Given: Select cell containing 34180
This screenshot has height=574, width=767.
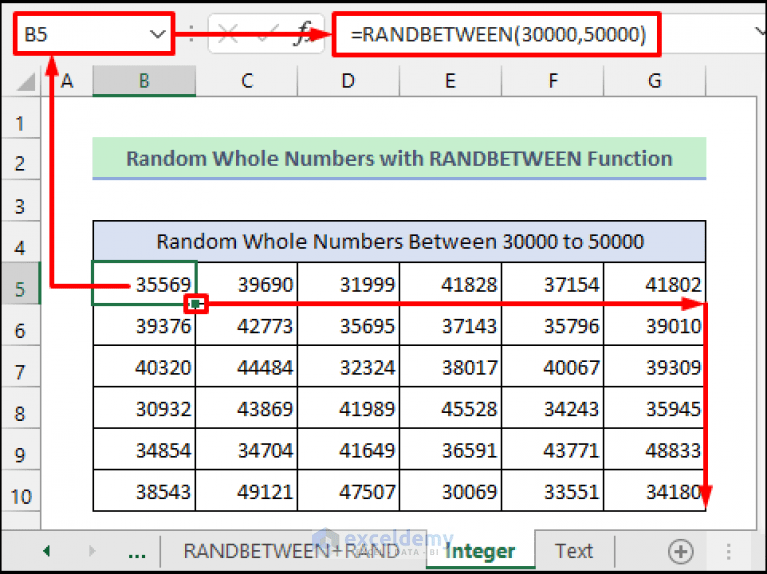Looking at the screenshot, I should [655, 491].
